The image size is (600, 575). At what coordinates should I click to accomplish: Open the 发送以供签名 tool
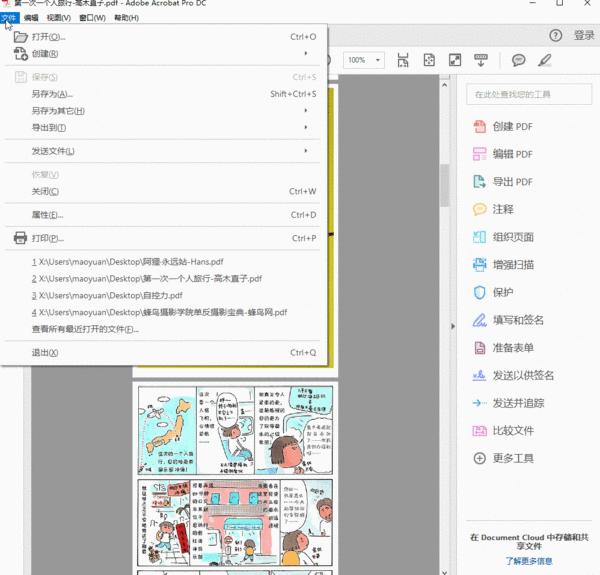[x=514, y=375]
